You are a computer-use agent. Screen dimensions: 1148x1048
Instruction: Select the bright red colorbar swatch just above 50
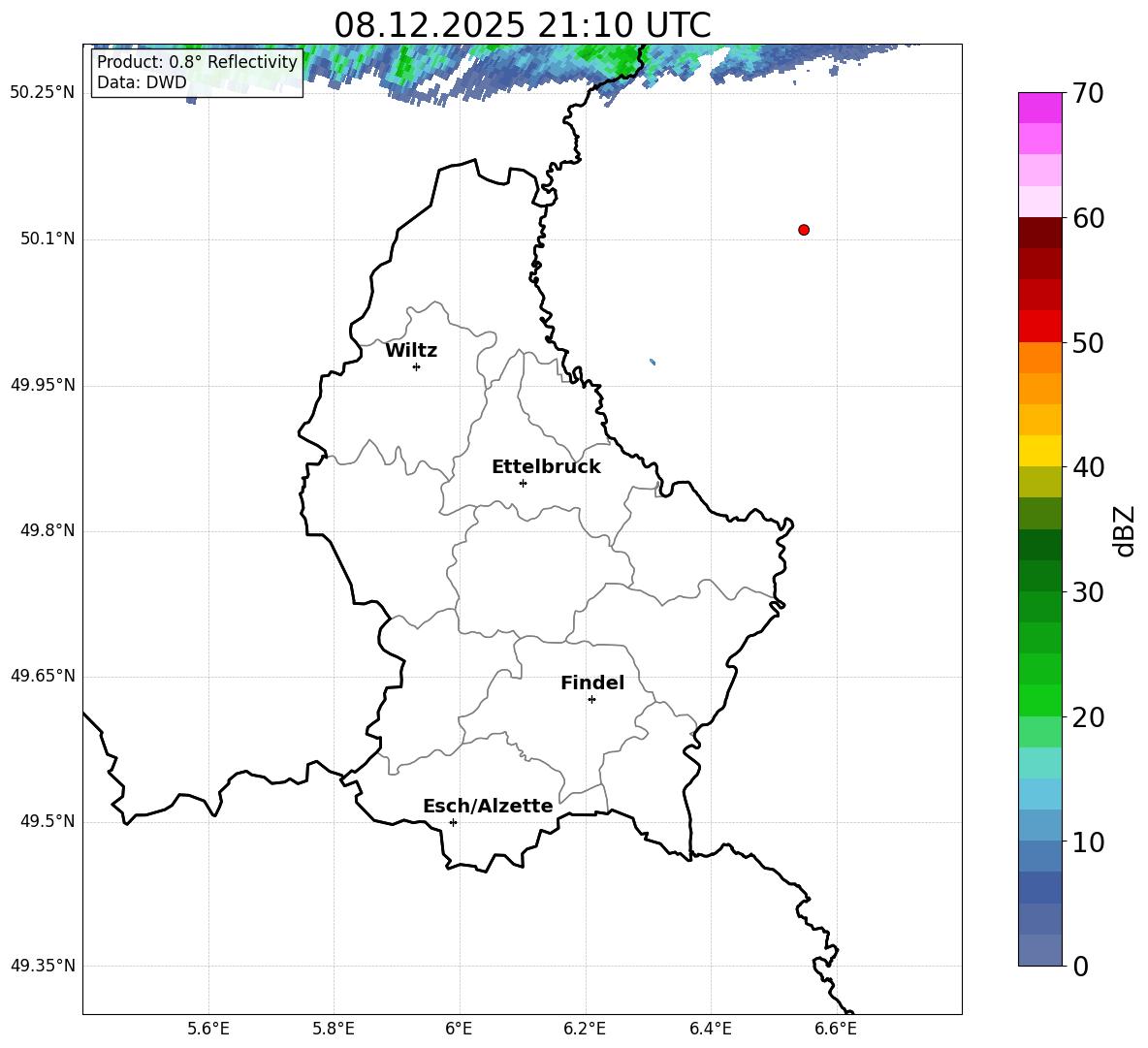tap(1040, 326)
